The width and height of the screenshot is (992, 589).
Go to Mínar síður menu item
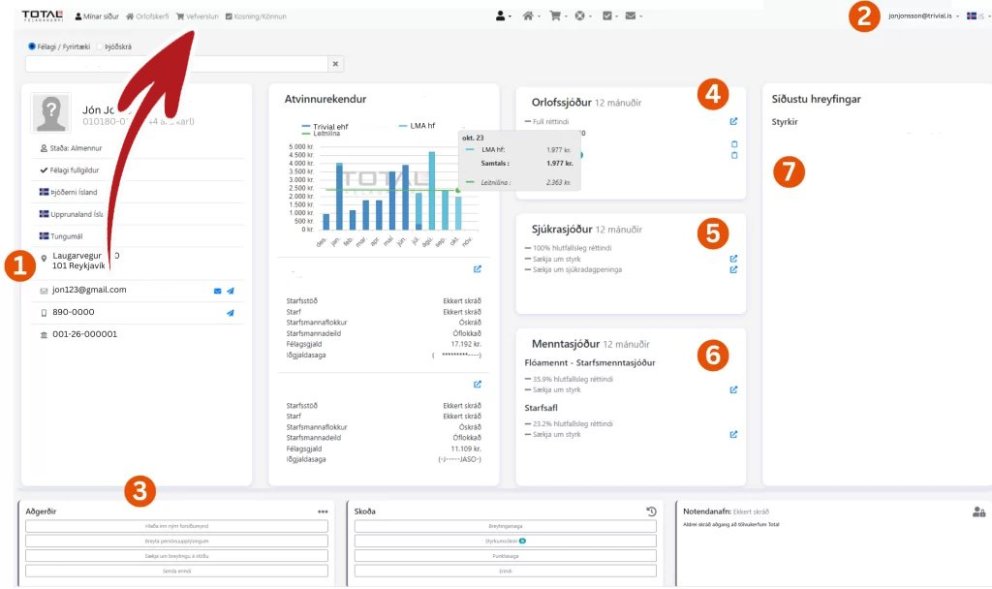coord(97,16)
